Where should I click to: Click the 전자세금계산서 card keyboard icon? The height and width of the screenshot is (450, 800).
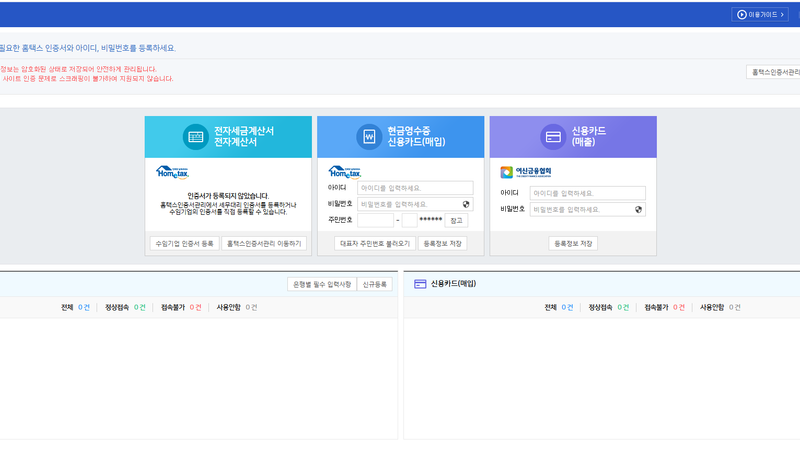[x=195, y=137]
